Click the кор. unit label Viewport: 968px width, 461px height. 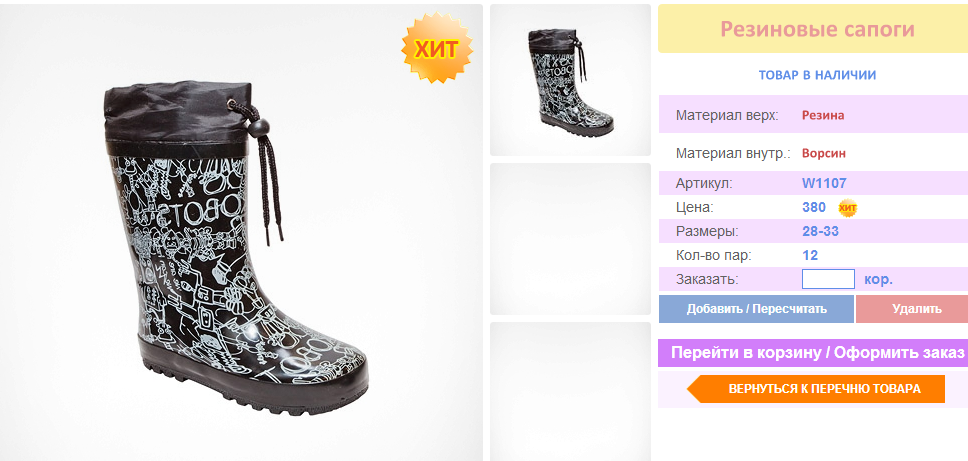click(878, 280)
